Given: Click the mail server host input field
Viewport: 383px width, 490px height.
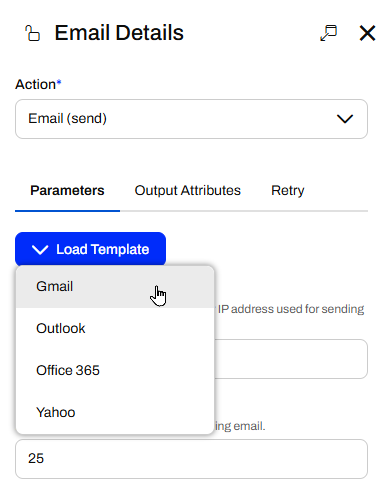Looking at the screenshot, I should [x=291, y=359].
